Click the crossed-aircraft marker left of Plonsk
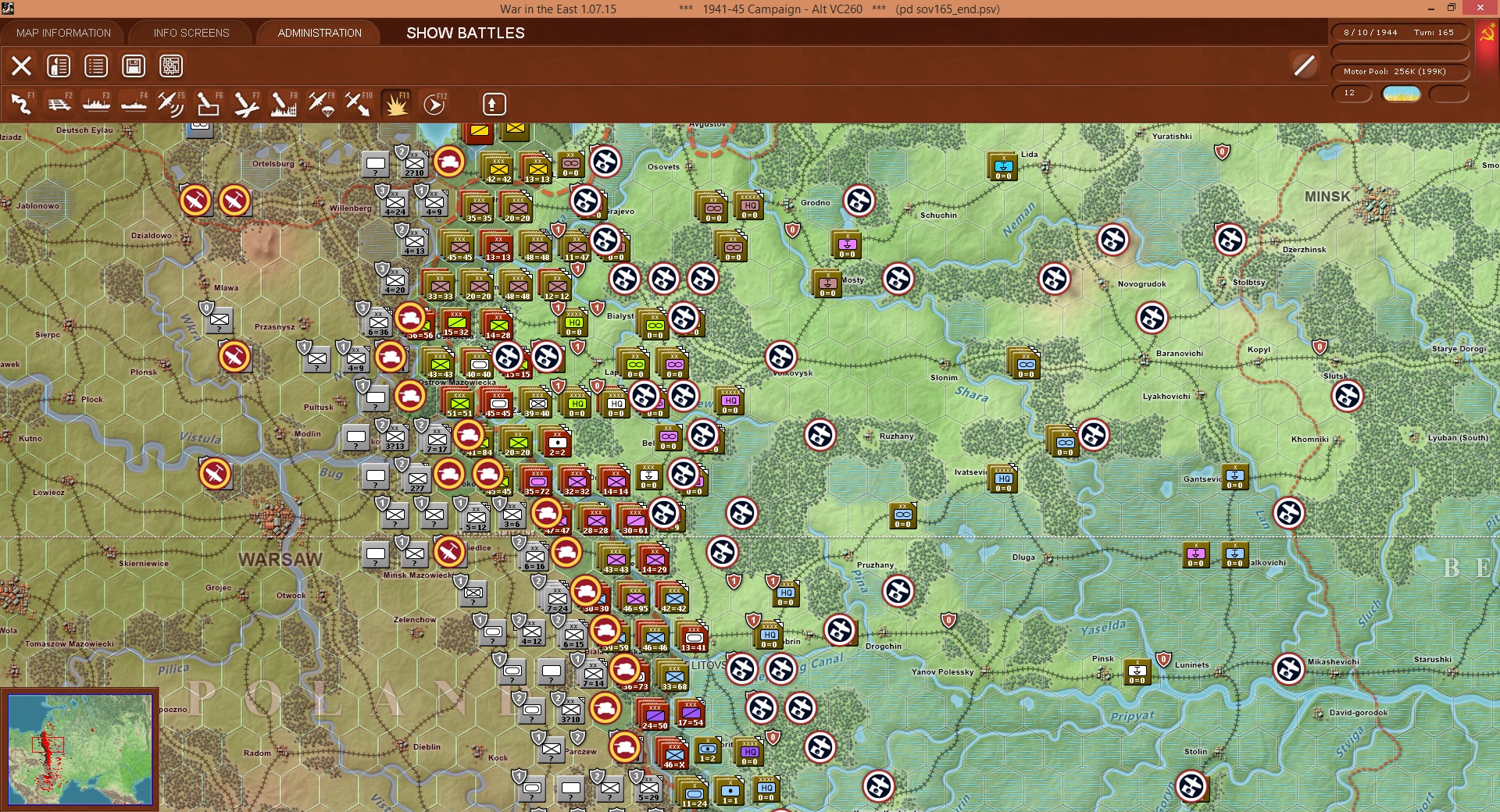Viewport: 1500px width, 812px height. pos(234,357)
